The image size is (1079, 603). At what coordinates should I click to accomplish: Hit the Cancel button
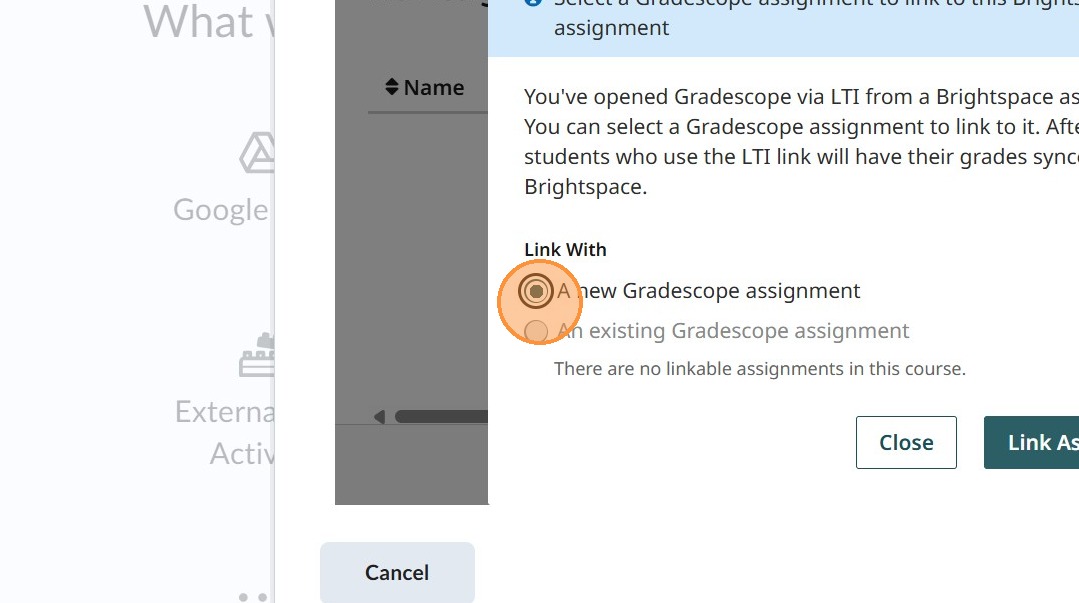397,572
